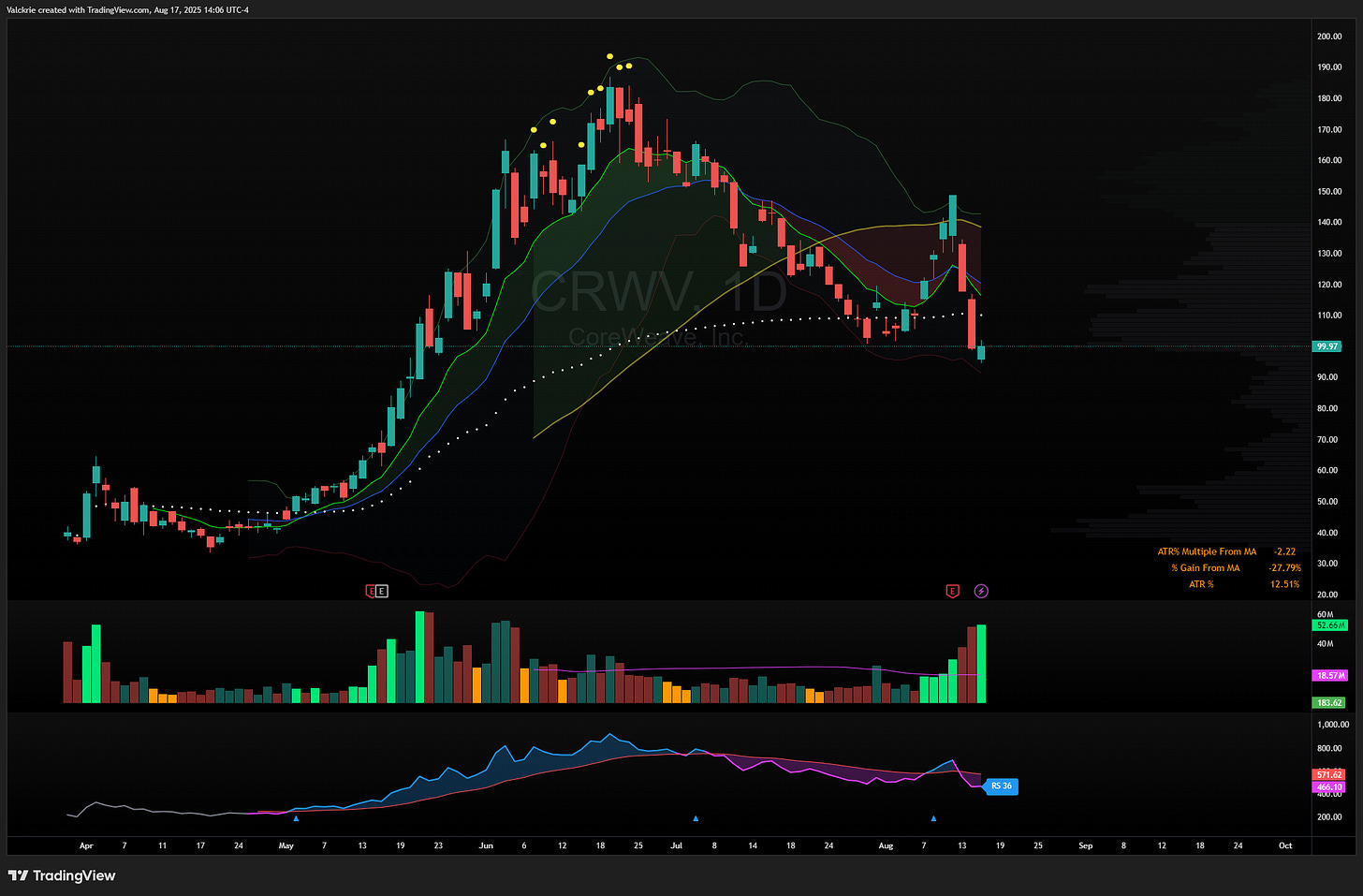Open the red earnings marker in May
The image size is (1363, 896).
click(x=371, y=591)
